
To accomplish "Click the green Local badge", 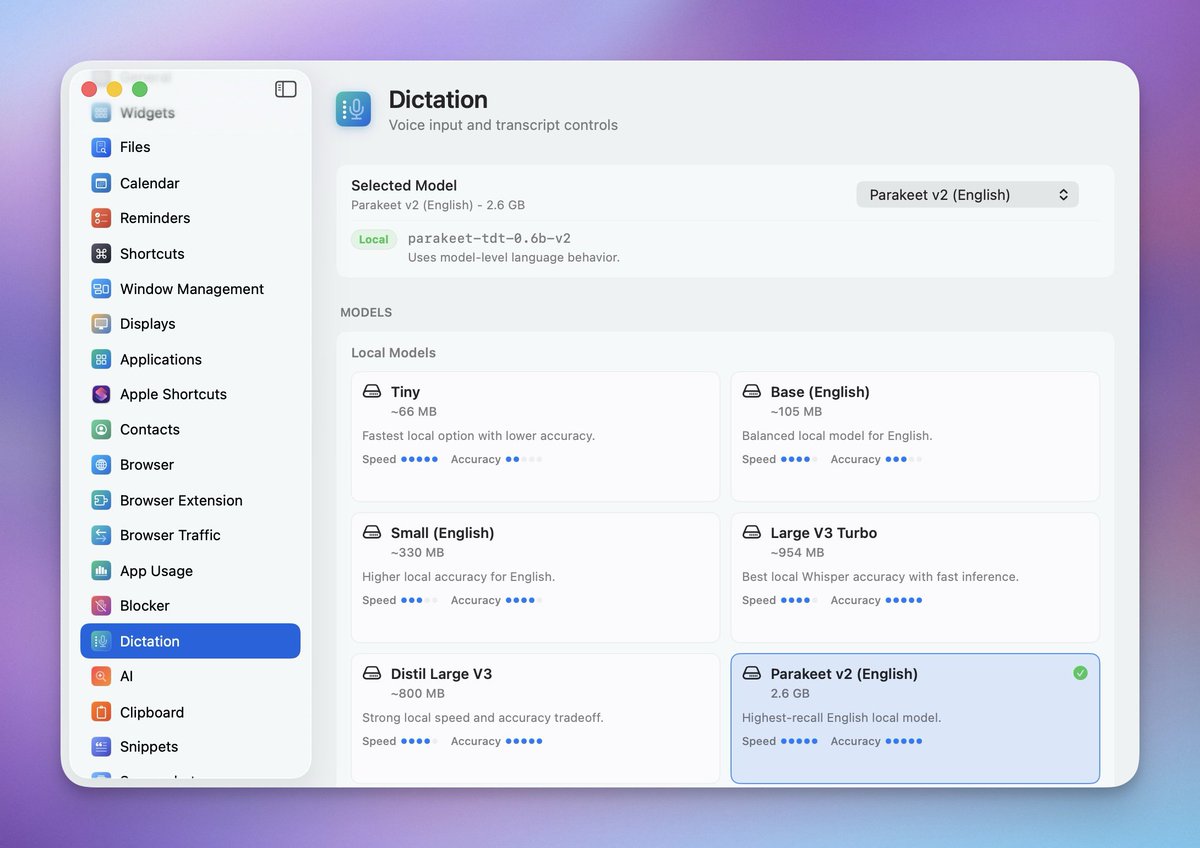I will click(374, 240).
